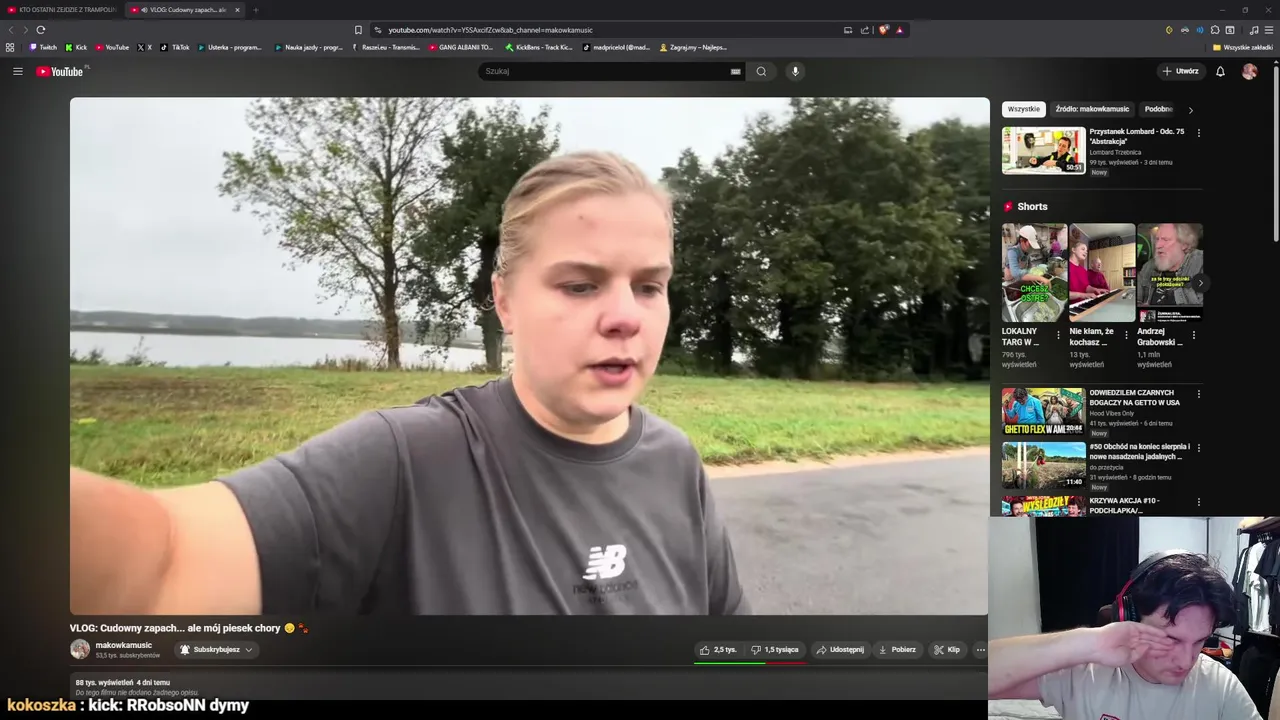Open the on-screen keyboard in search box
This screenshot has height=720, width=1280.
pyautogui.click(x=735, y=72)
